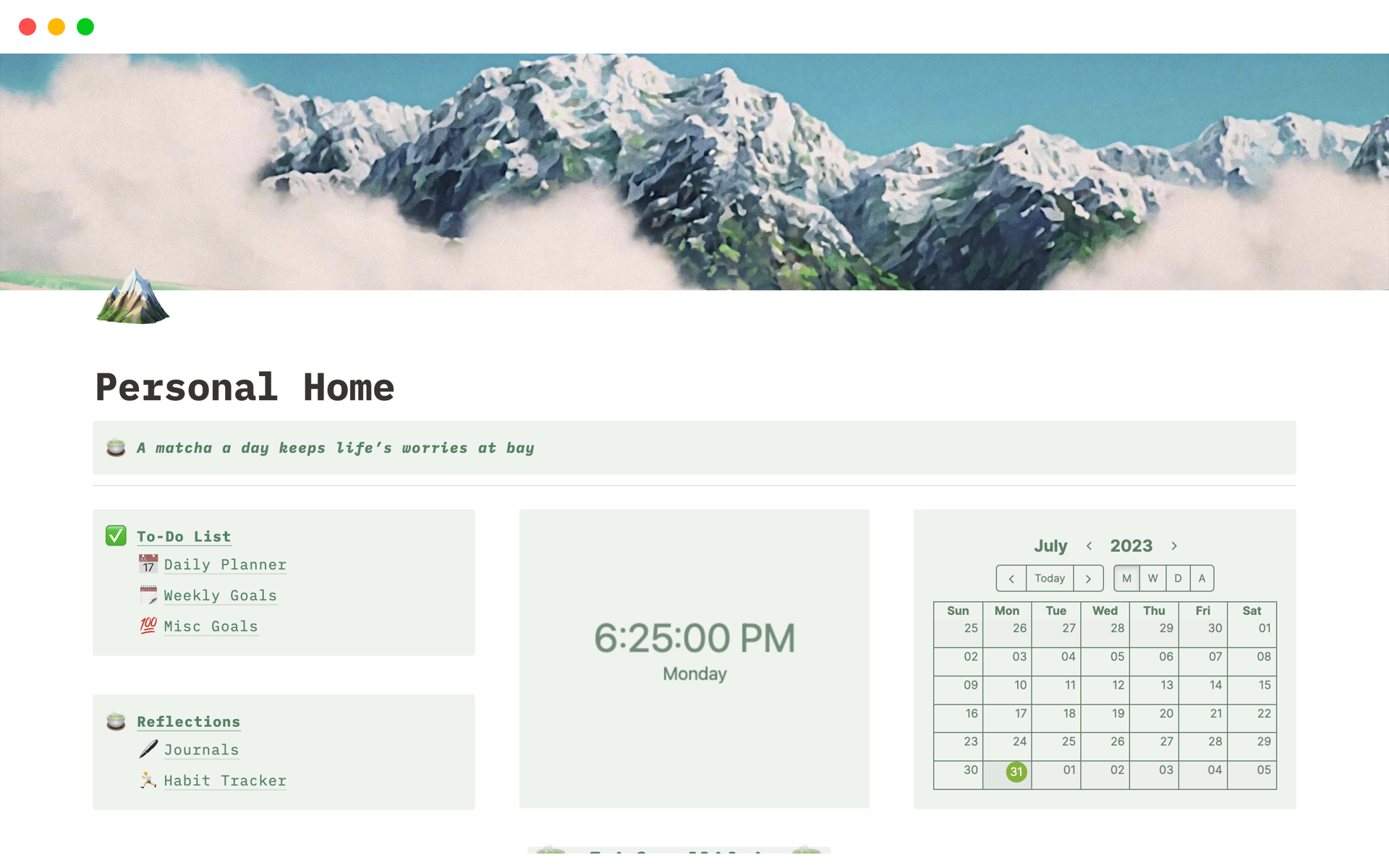Select the Weekly calendar view button

pyautogui.click(x=1151, y=578)
